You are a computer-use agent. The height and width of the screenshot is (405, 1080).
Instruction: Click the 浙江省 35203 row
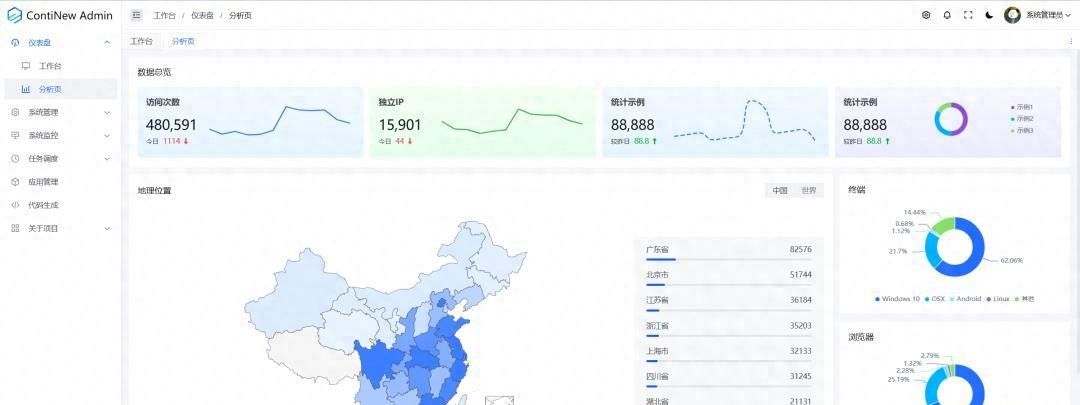click(x=729, y=328)
